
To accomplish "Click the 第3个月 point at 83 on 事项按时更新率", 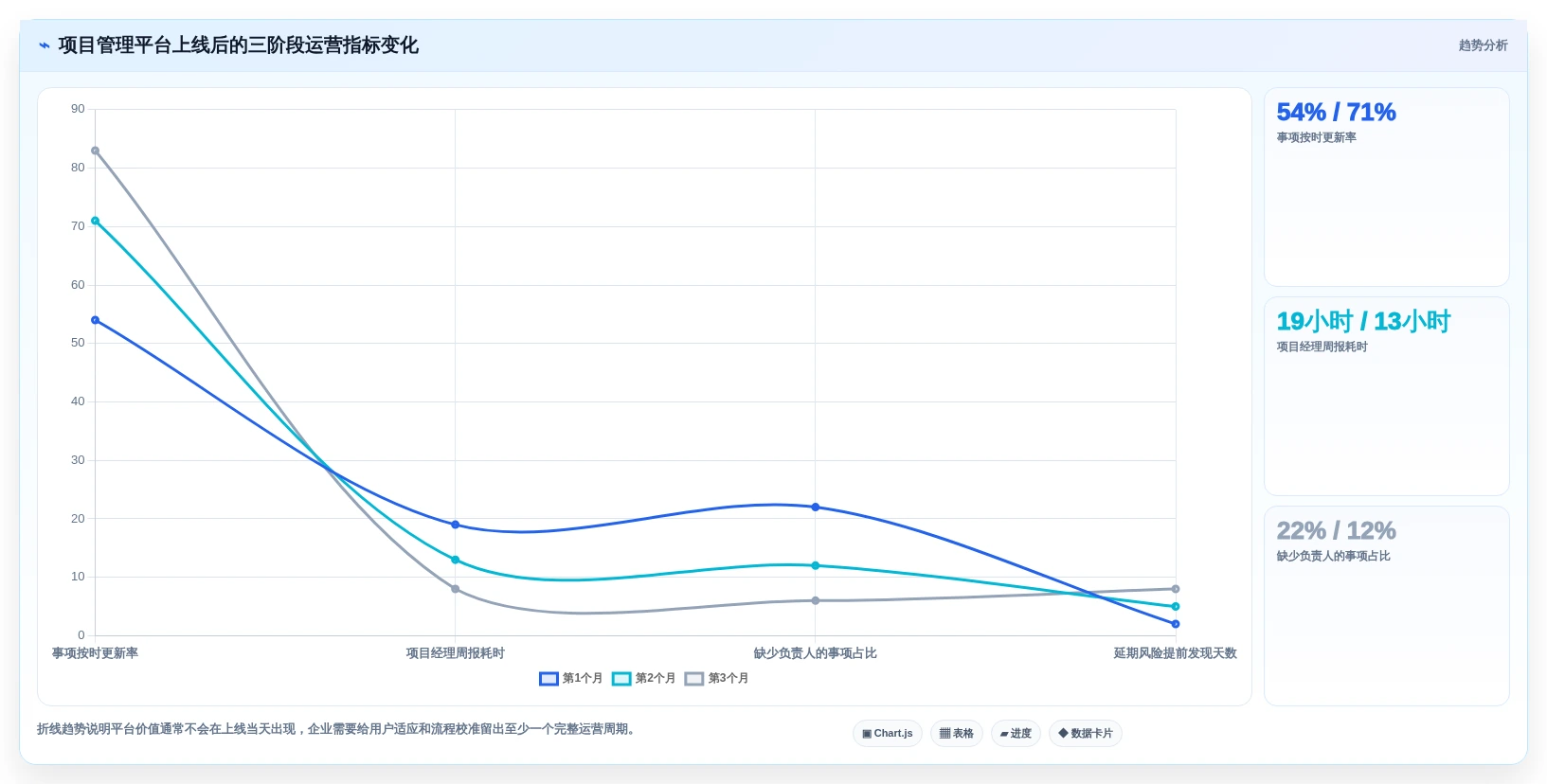I will 95,151.
